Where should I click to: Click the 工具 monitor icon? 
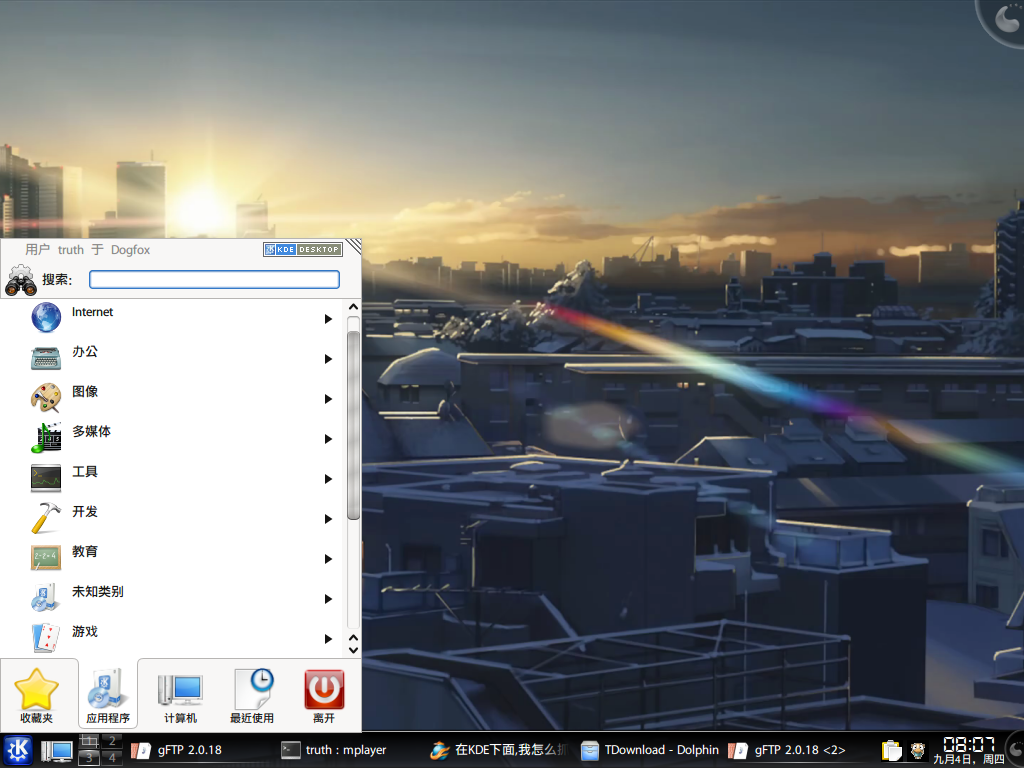point(46,478)
